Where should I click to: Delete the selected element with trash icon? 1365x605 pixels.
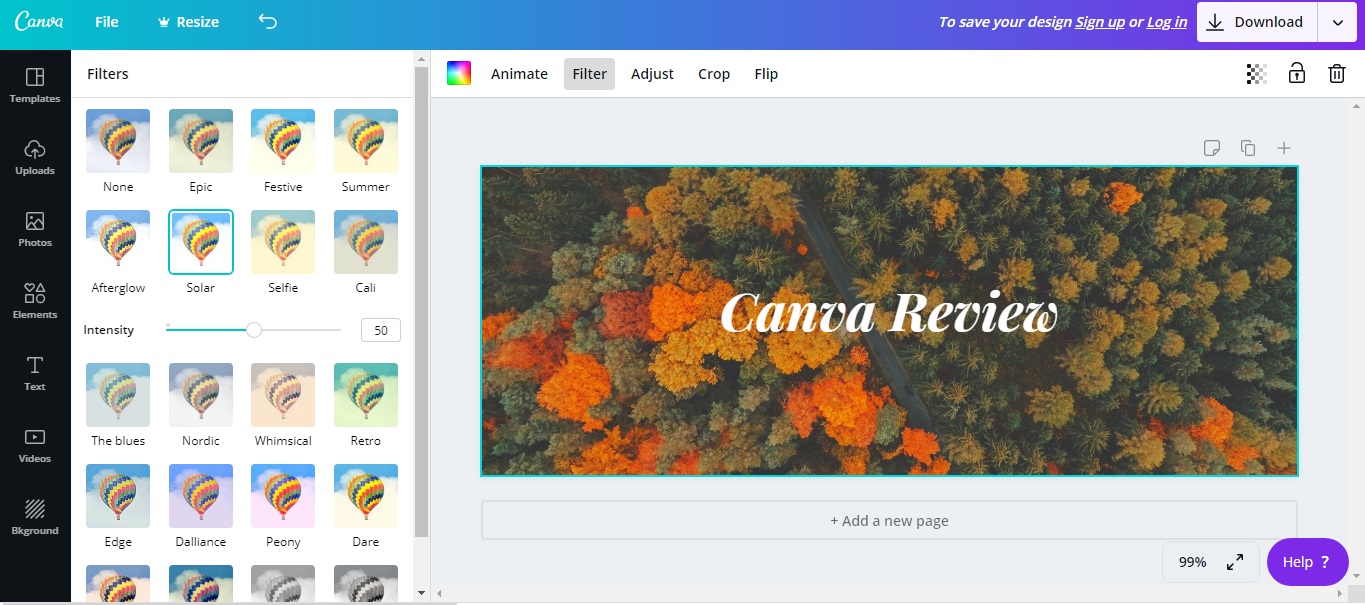click(1336, 73)
